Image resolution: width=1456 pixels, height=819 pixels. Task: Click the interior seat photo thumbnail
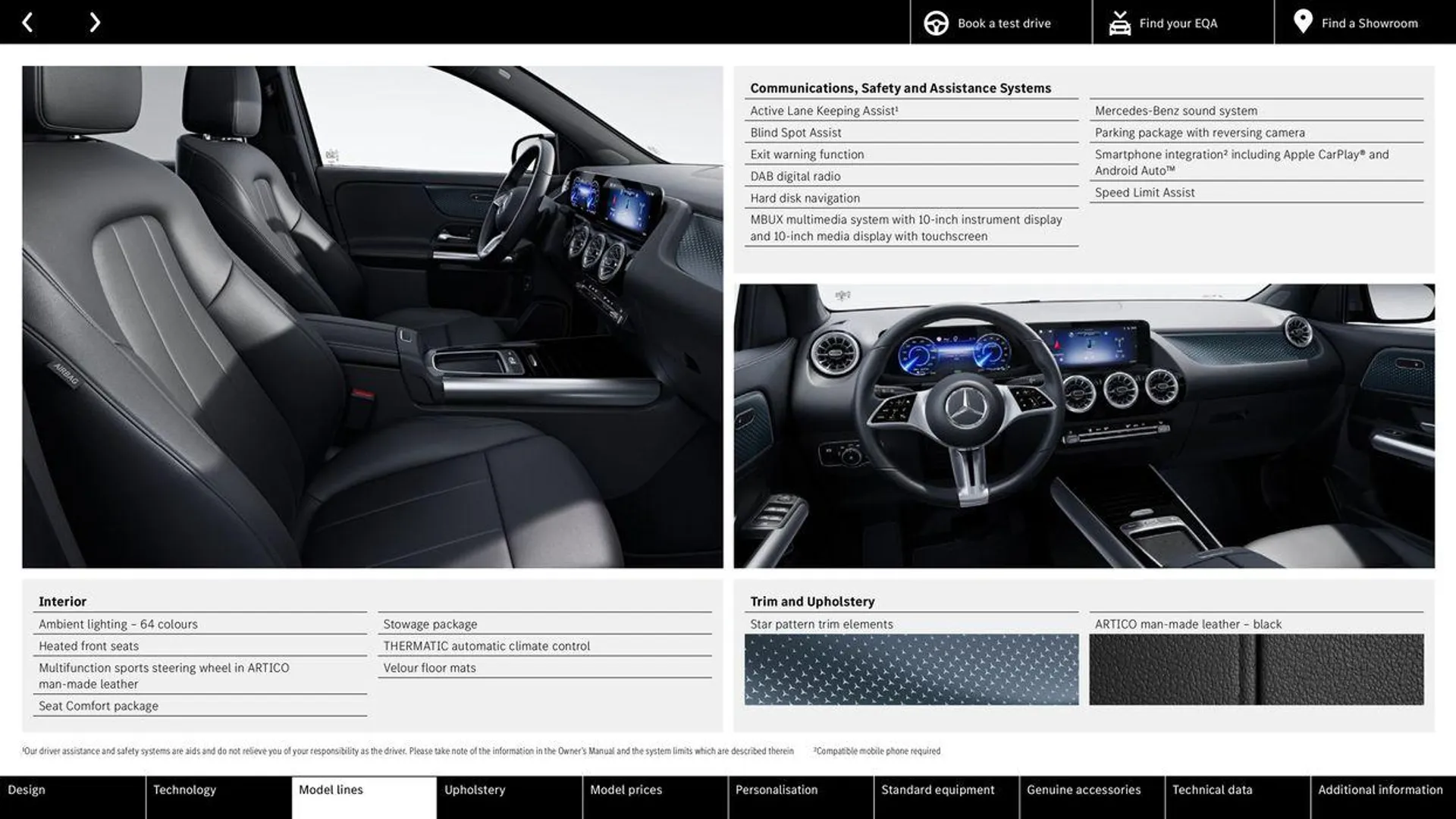371,316
